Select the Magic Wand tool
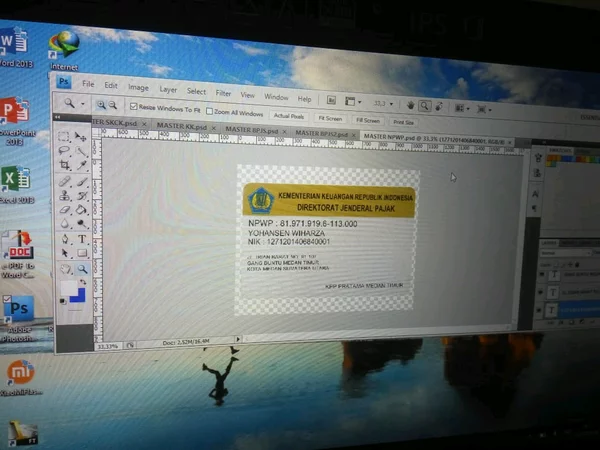The height and width of the screenshot is (450, 600). pos(81,151)
